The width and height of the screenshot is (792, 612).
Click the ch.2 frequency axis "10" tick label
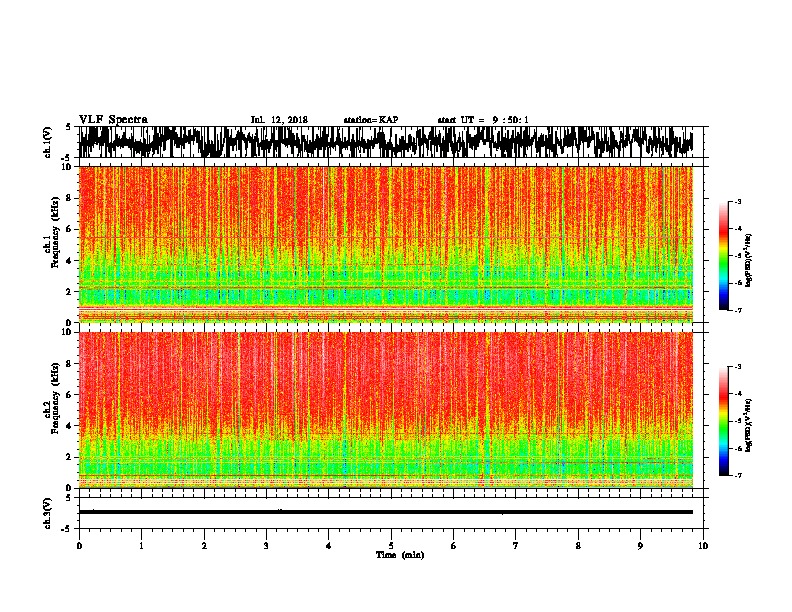tap(67, 333)
